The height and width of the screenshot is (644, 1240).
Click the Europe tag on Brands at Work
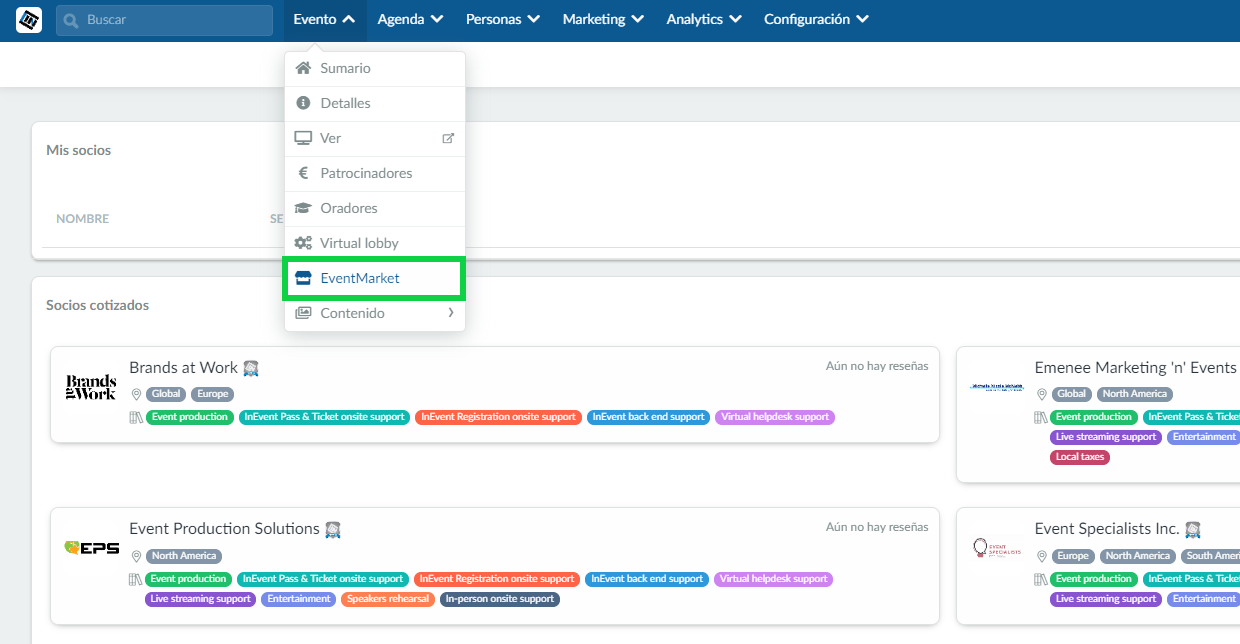click(x=212, y=394)
